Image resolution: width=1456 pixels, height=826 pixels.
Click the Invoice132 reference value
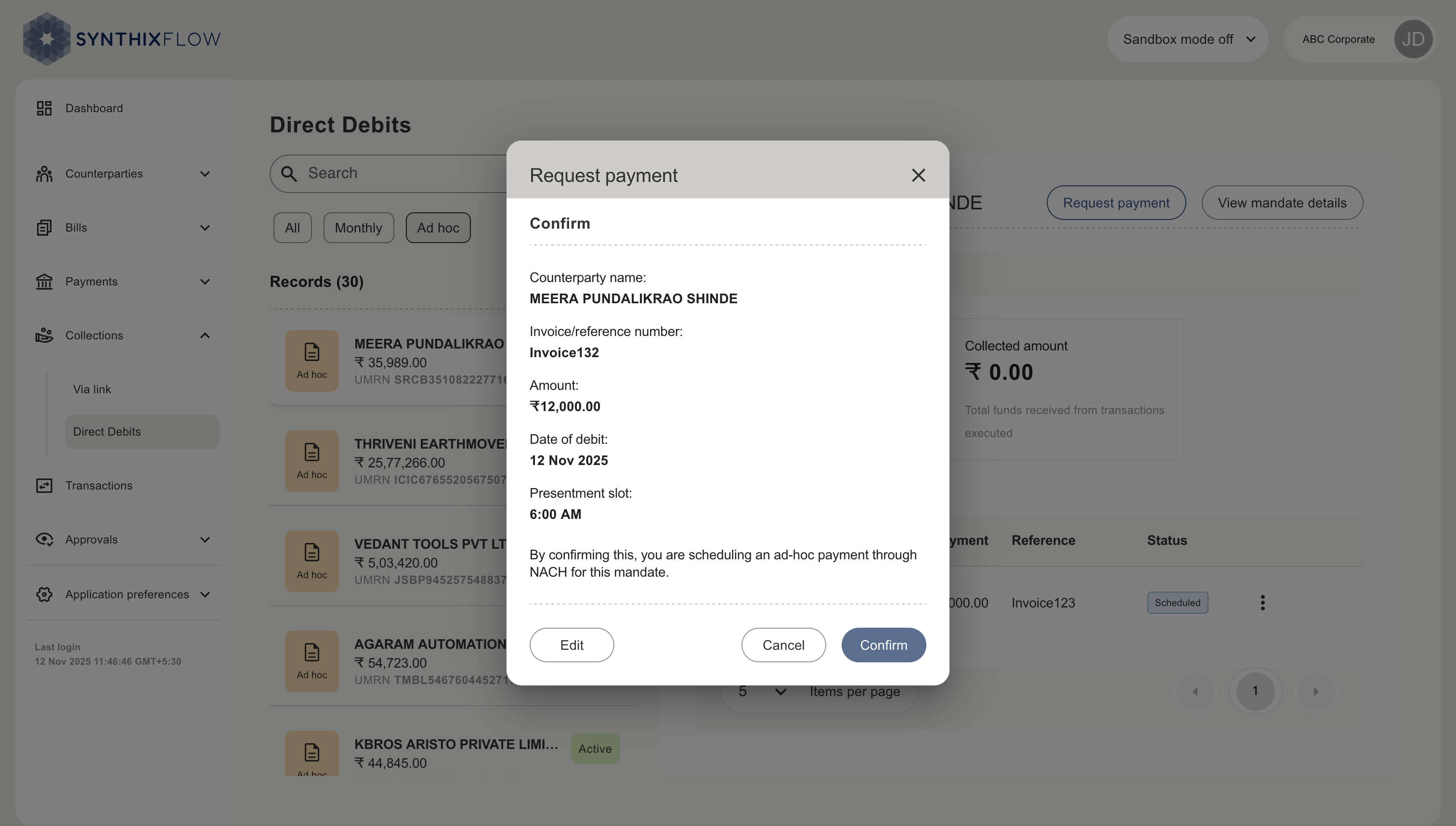click(x=564, y=352)
